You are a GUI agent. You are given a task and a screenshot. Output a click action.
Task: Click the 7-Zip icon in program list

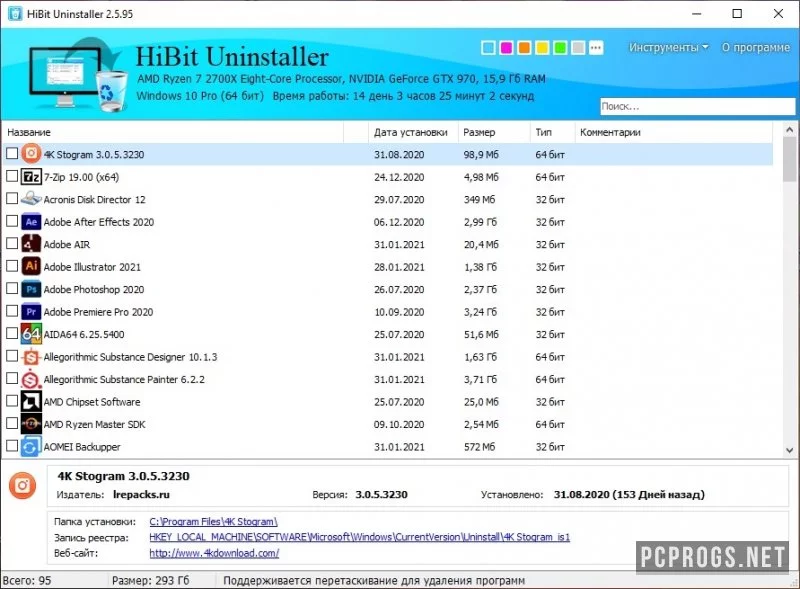[31, 177]
